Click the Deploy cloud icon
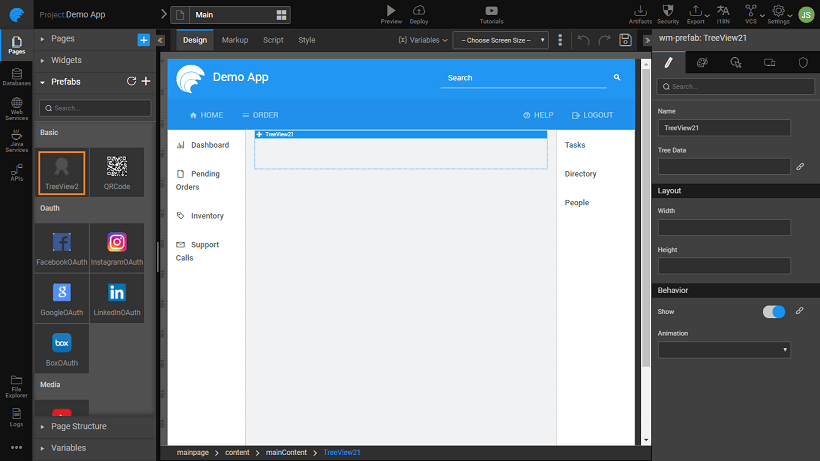 [419, 10]
